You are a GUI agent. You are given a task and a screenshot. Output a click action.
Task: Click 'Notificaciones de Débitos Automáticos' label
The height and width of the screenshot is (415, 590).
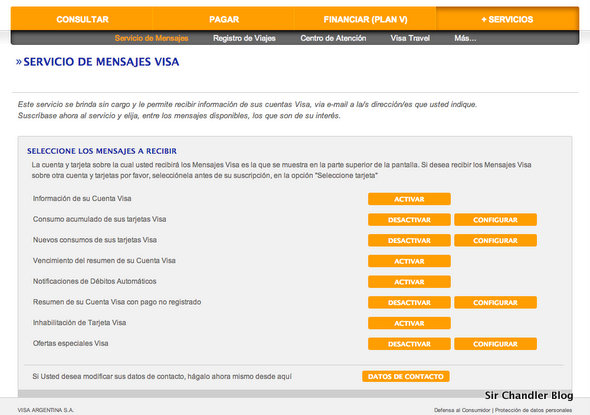tap(94, 281)
